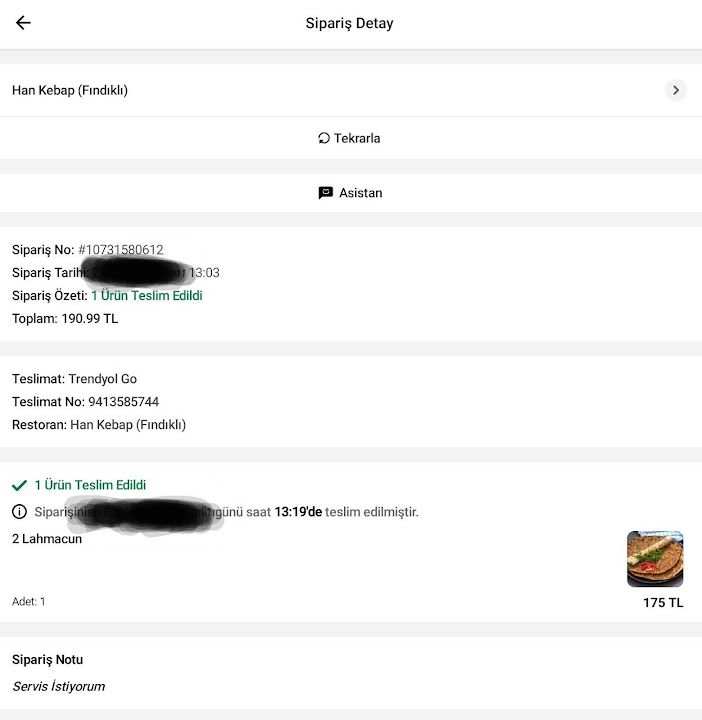Image resolution: width=702 pixels, height=720 pixels.
Task: Click Teslimat Trendyol Go text
Action: [74, 379]
